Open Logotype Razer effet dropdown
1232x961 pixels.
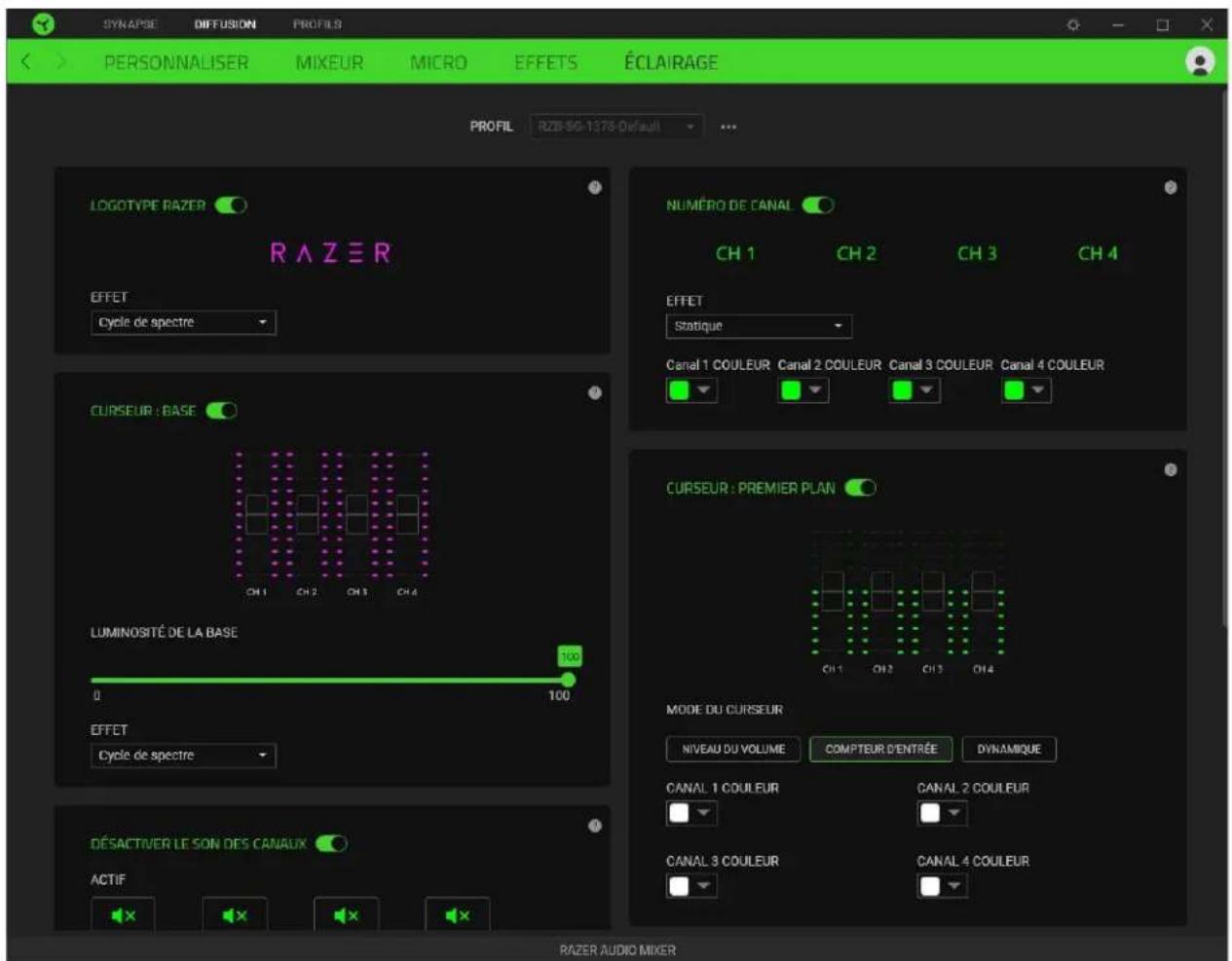pos(183,322)
